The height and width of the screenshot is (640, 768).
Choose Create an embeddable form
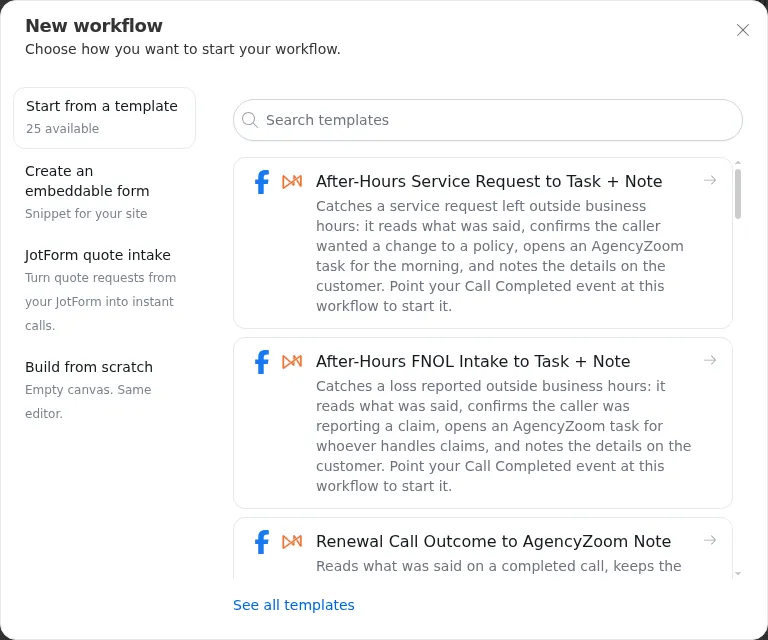[x=104, y=192]
